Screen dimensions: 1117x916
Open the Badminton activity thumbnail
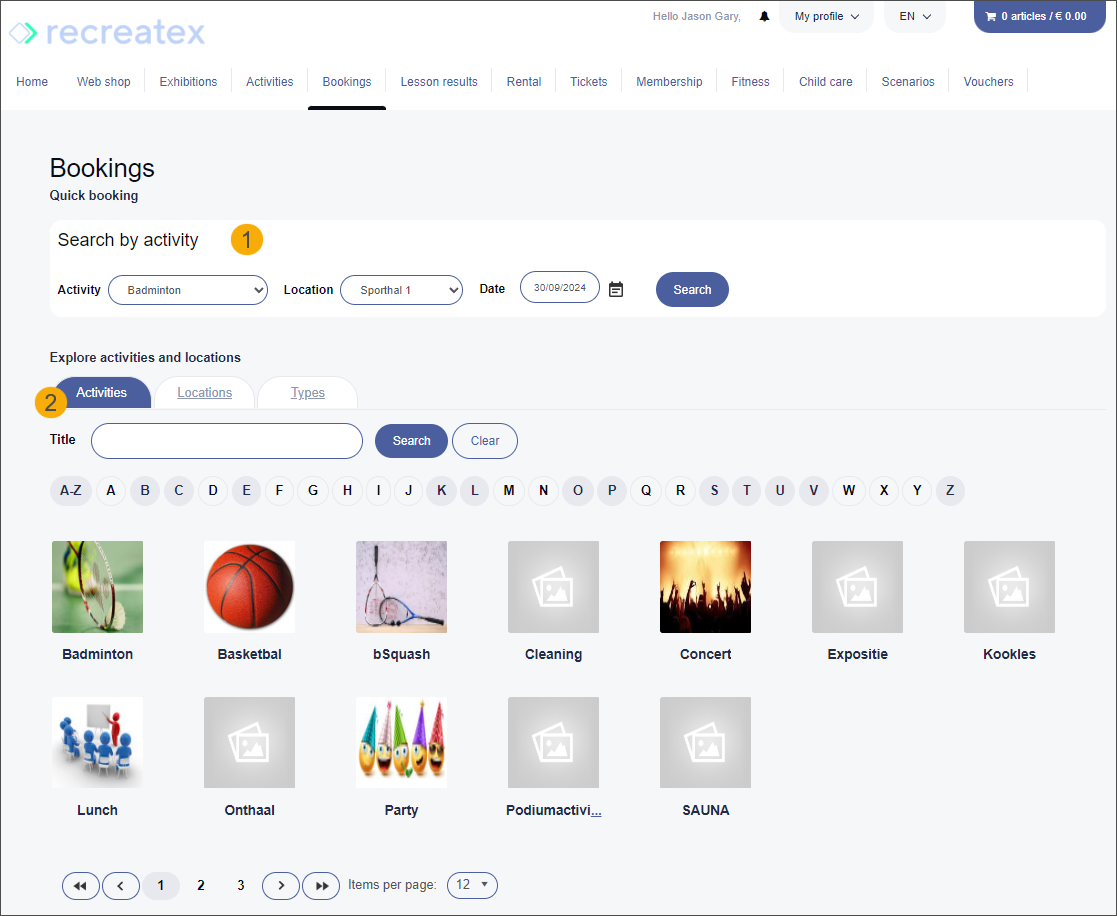tap(97, 587)
